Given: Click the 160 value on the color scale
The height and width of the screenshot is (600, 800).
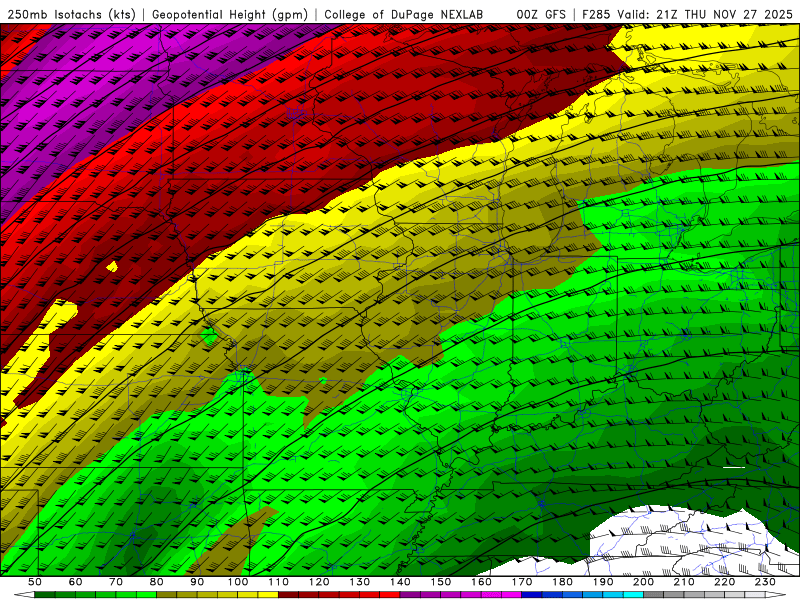Looking at the screenshot, I should (481, 582).
